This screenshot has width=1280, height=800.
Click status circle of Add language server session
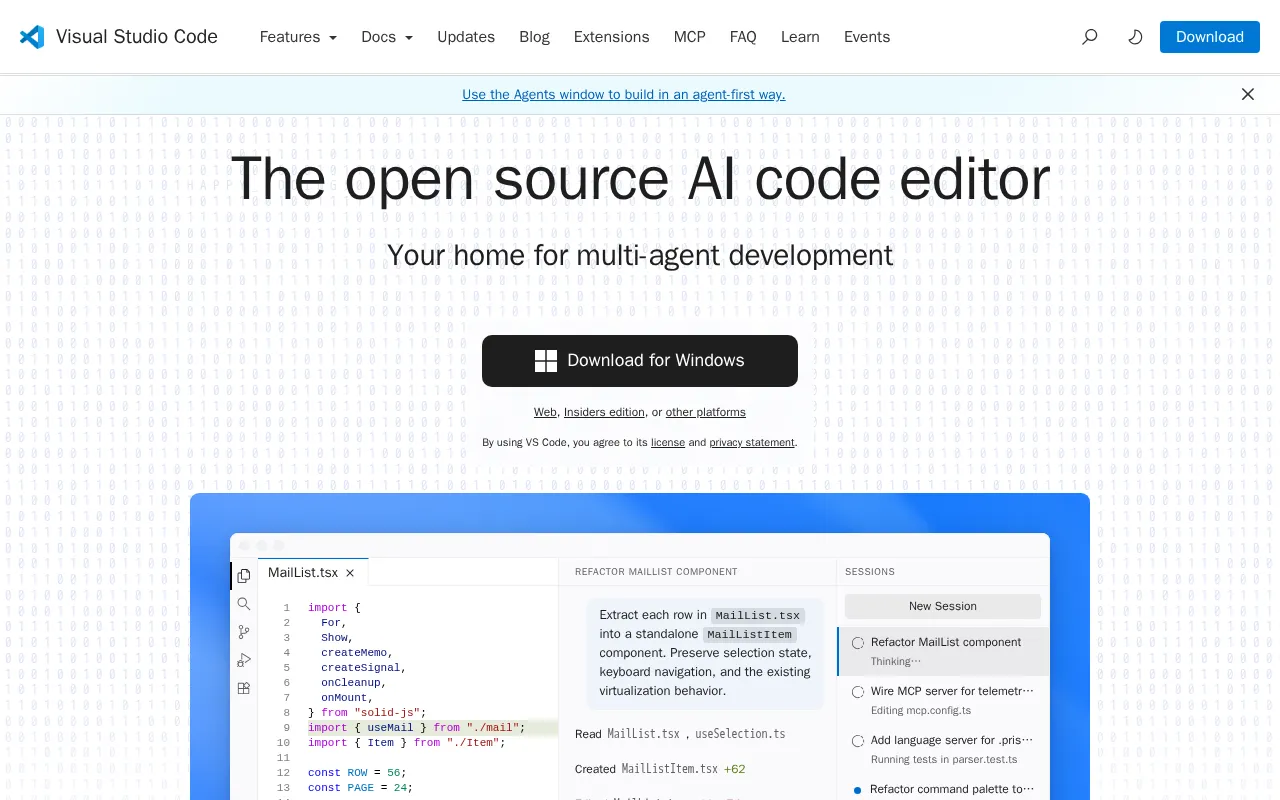858,741
